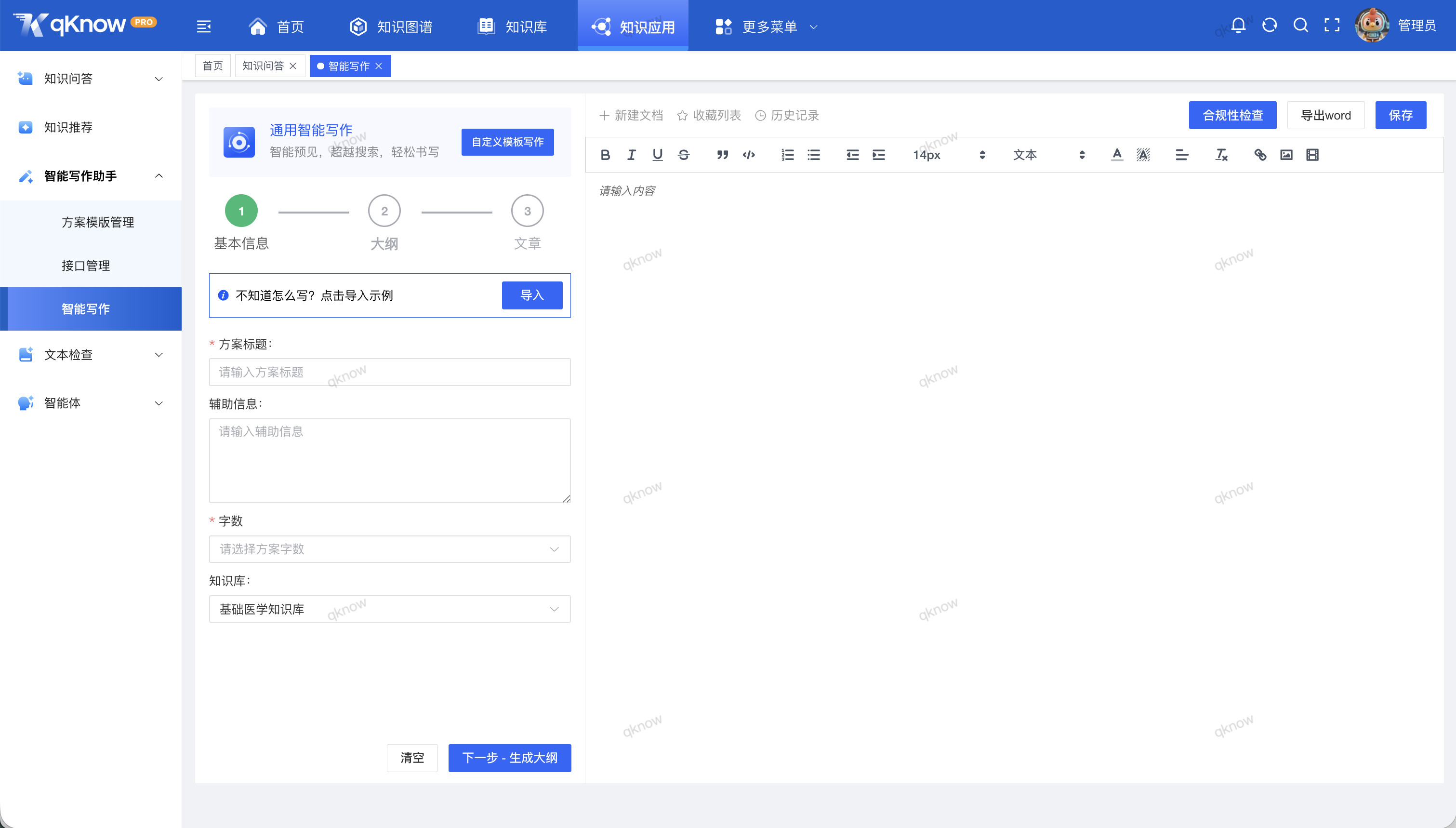Click 下一步 - 生成大纲 button

(x=509, y=758)
